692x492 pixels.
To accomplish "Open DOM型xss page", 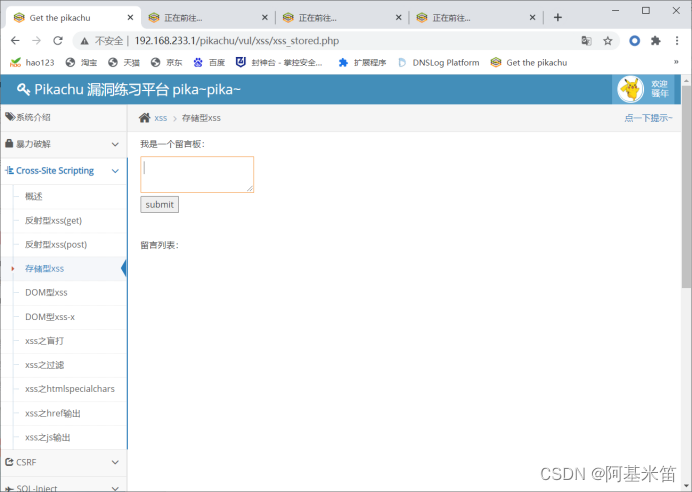I will 46,293.
